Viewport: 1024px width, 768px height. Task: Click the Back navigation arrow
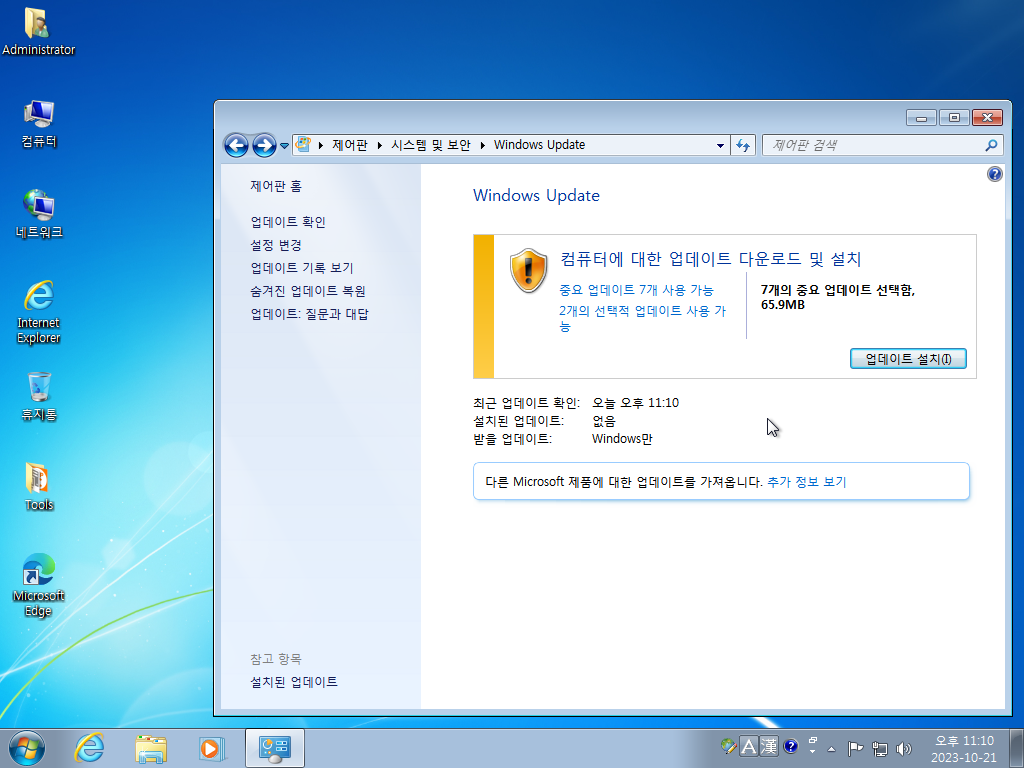pos(236,145)
